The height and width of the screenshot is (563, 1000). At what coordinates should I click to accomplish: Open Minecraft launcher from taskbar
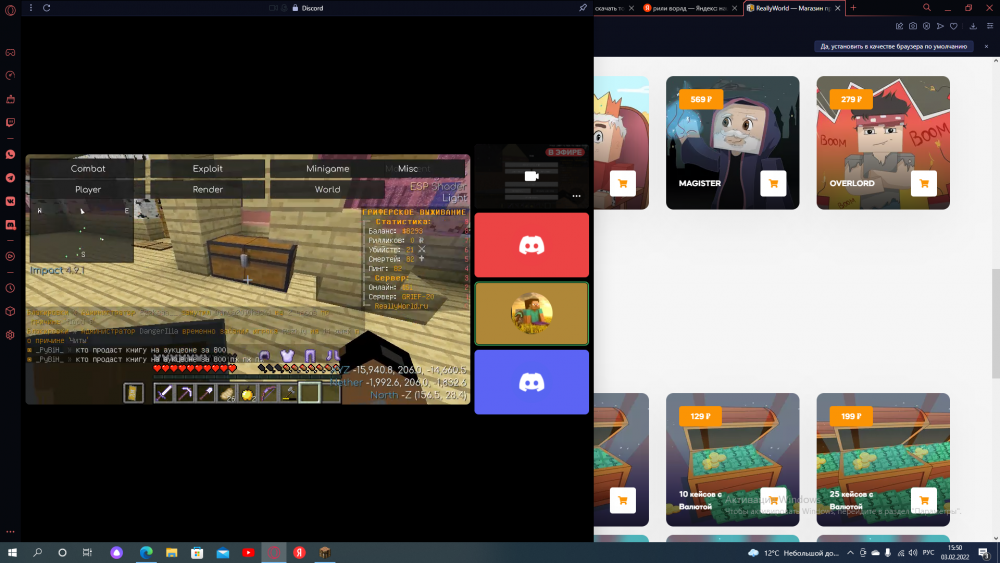pos(325,552)
